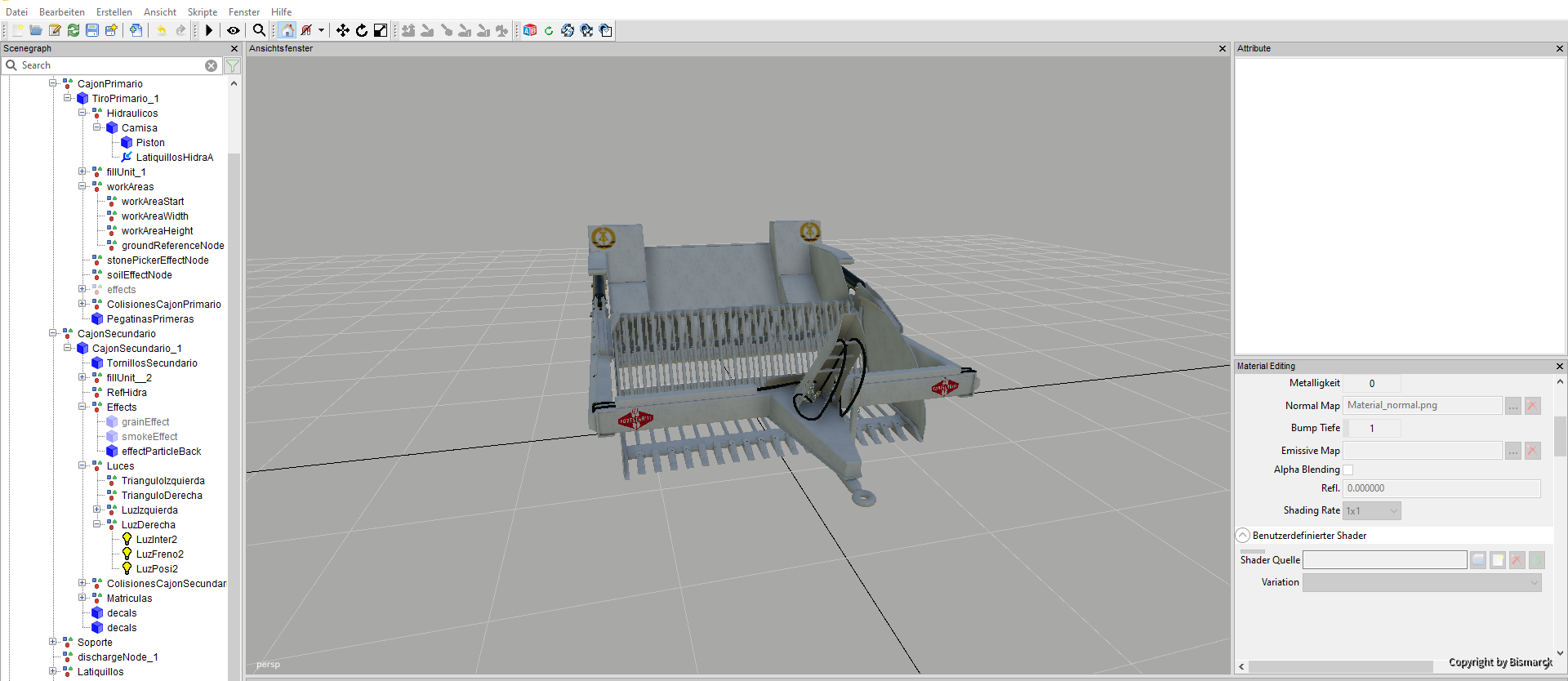Click the Shader Quelle open folder button
The width and height of the screenshot is (1568, 681).
coord(1478,560)
